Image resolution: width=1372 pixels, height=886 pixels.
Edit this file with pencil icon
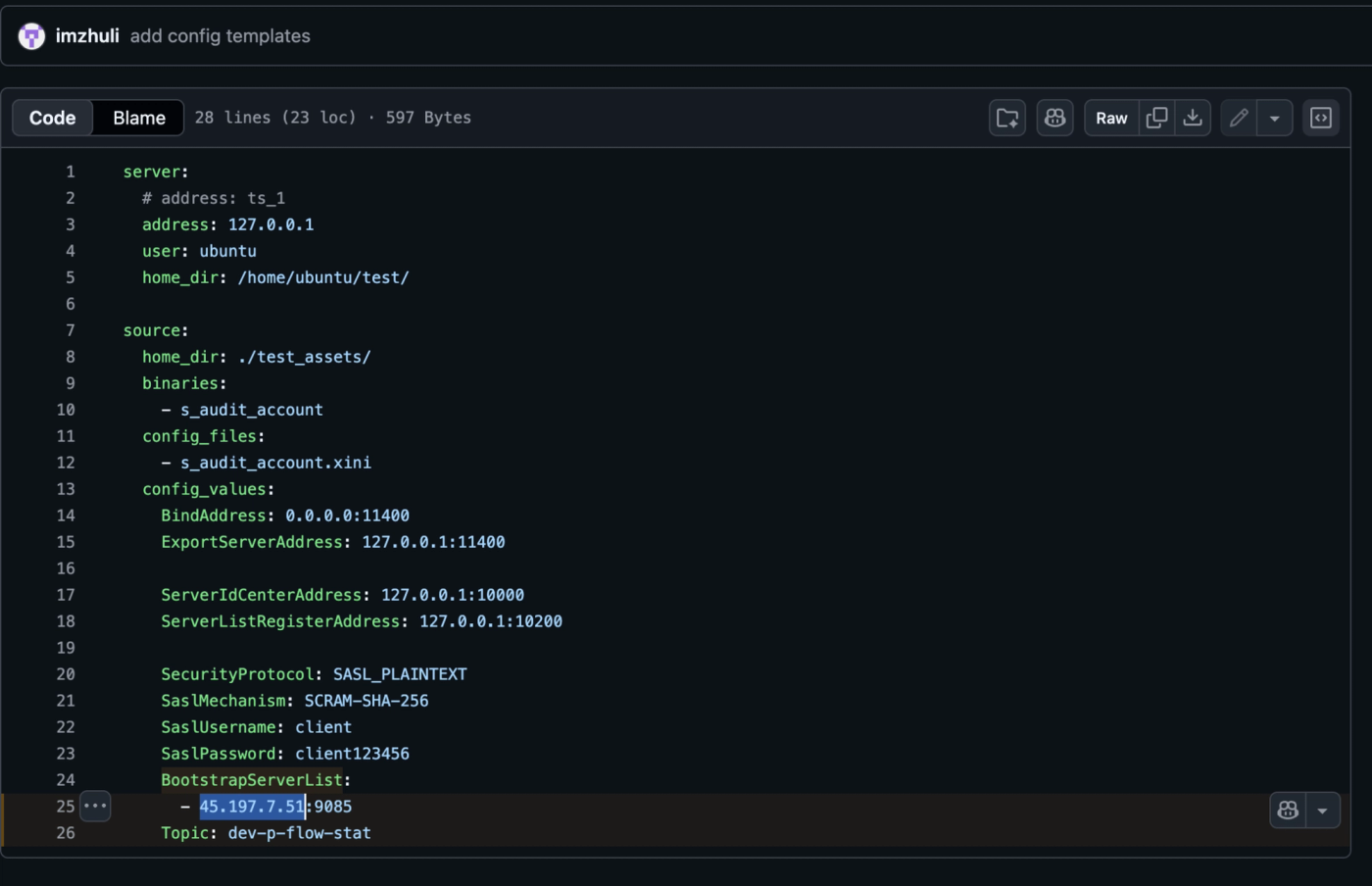click(1239, 118)
